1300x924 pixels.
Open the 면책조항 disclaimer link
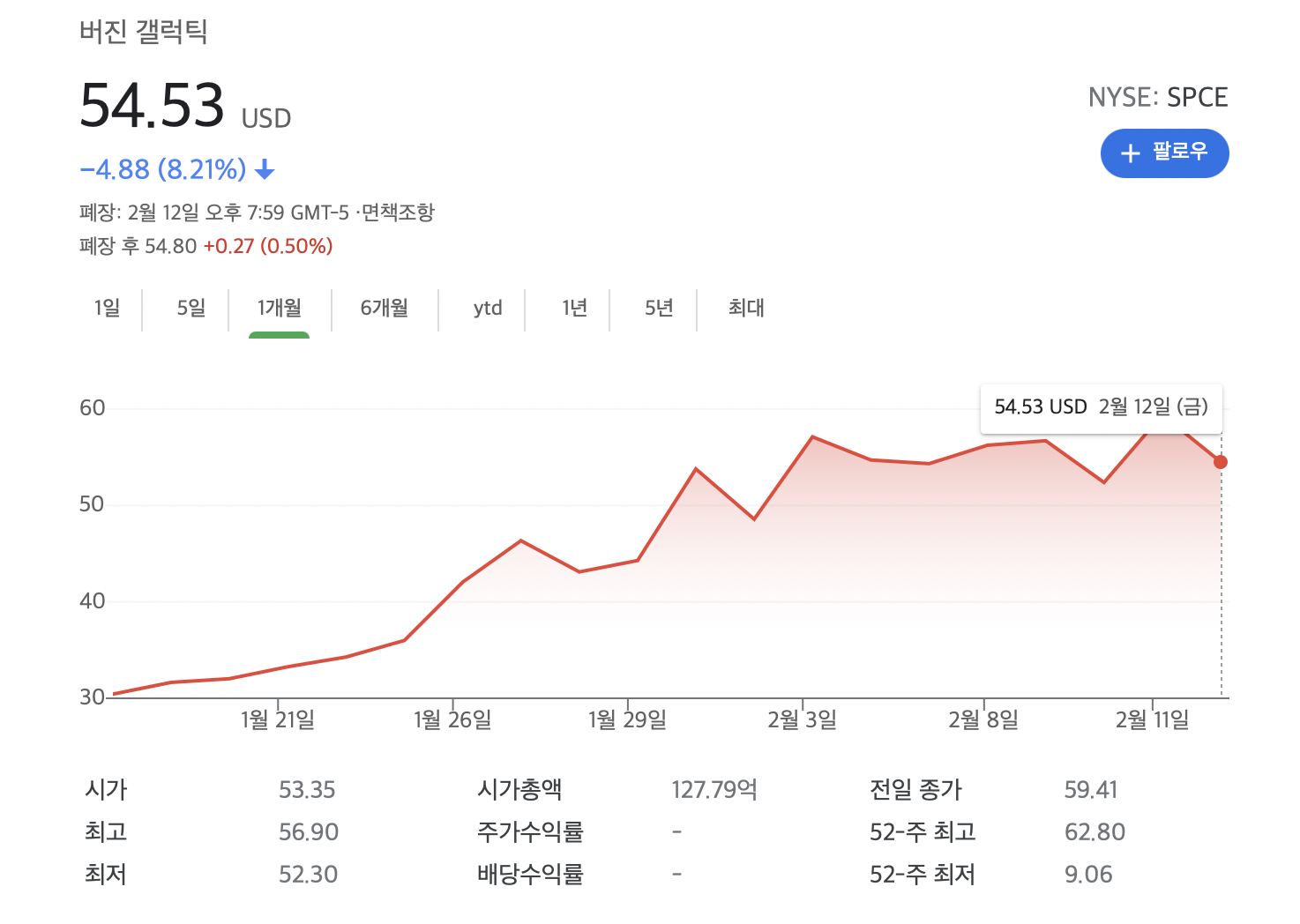398,212
